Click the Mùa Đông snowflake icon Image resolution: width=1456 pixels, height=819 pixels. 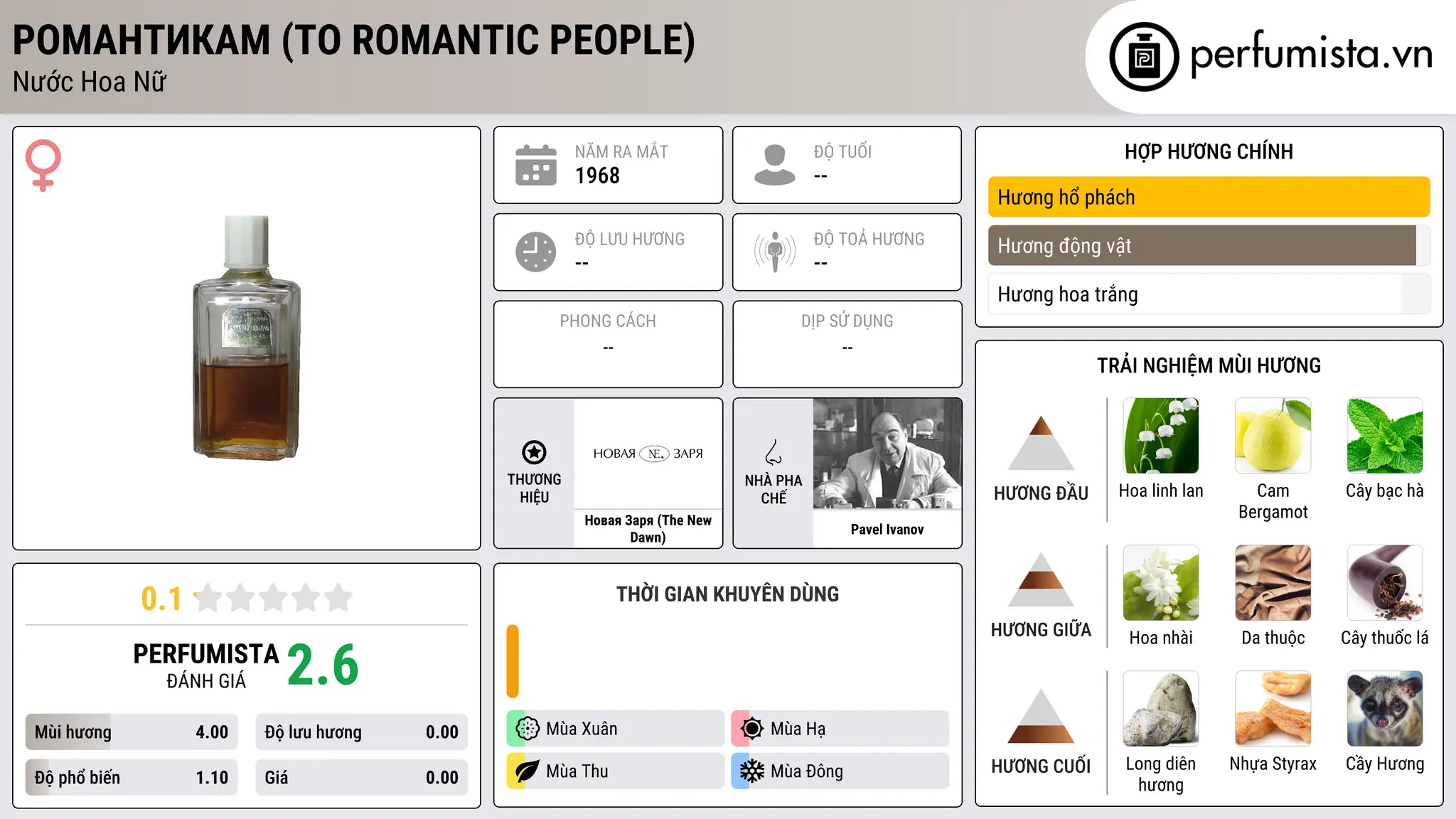pyautogui.click(x=752, y=771)
